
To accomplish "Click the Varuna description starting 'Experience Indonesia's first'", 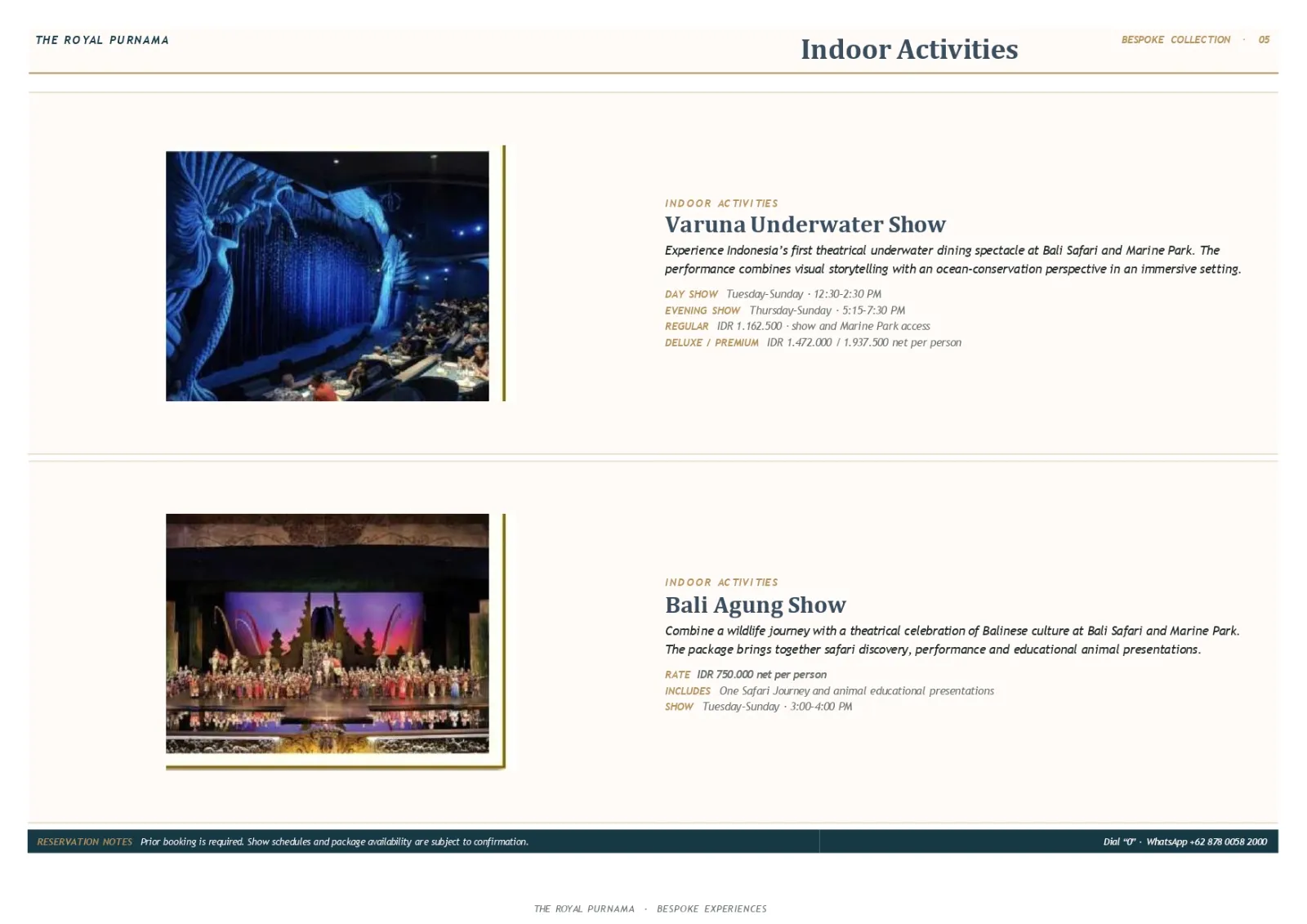I will tap(952, 260).
